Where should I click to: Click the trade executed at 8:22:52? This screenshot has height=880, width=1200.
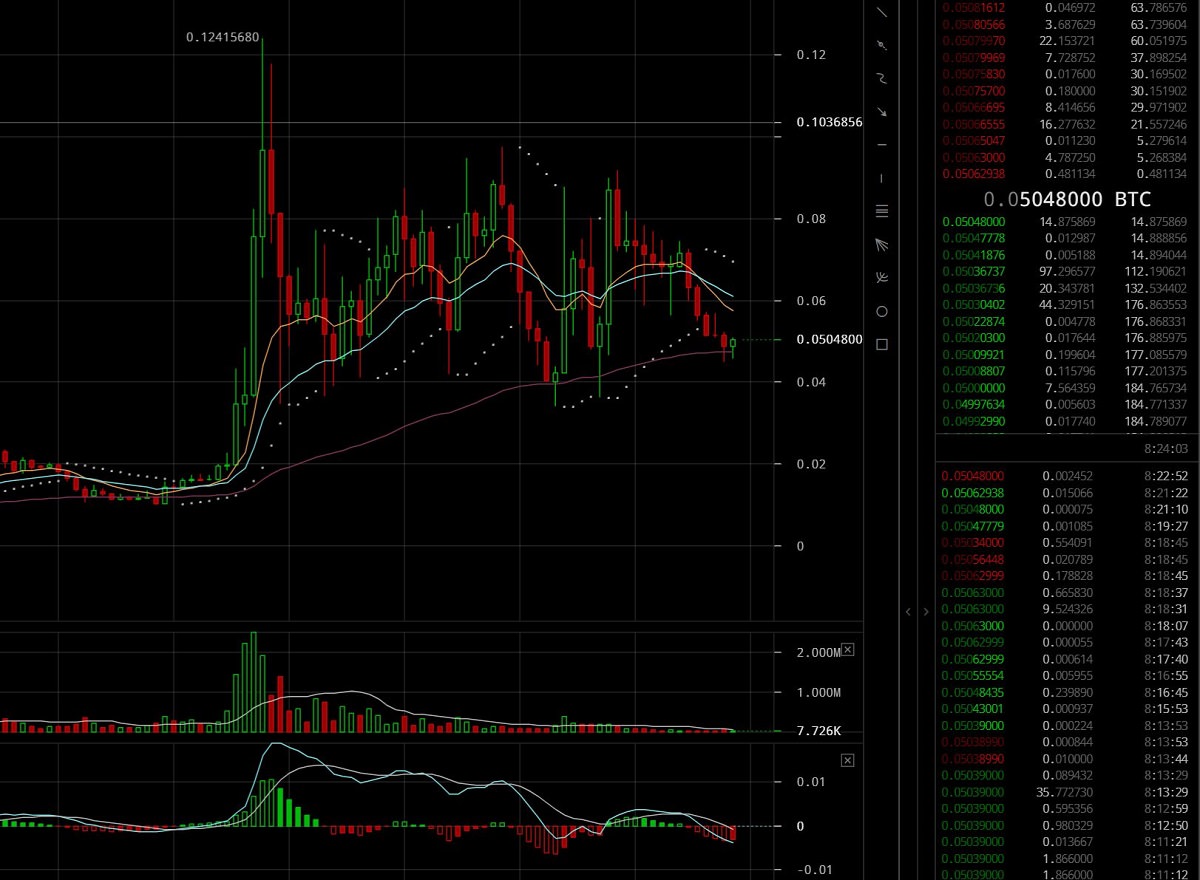(1067, 476)
